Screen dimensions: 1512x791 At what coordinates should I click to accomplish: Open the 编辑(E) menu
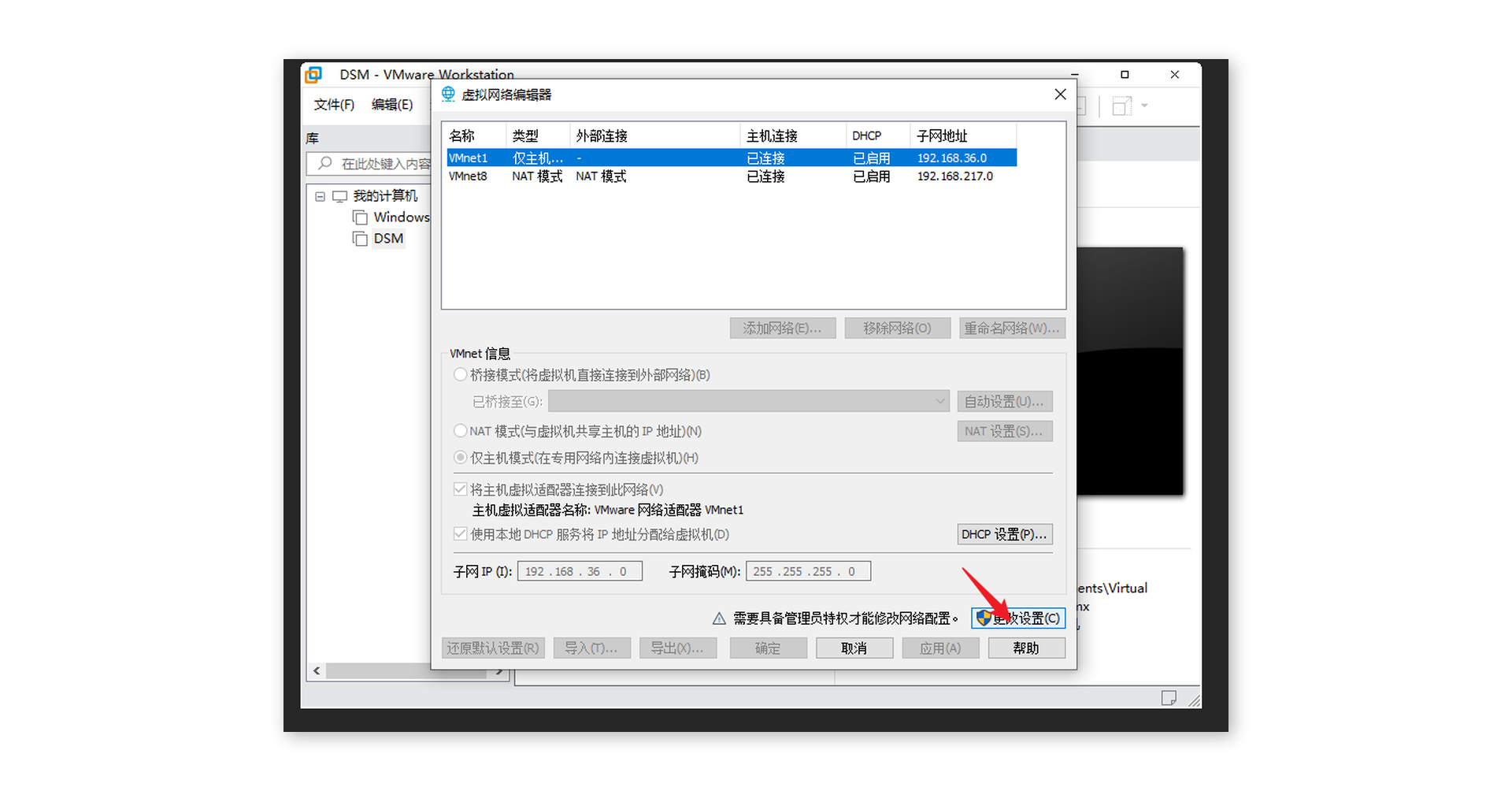(x=392, y=105)
